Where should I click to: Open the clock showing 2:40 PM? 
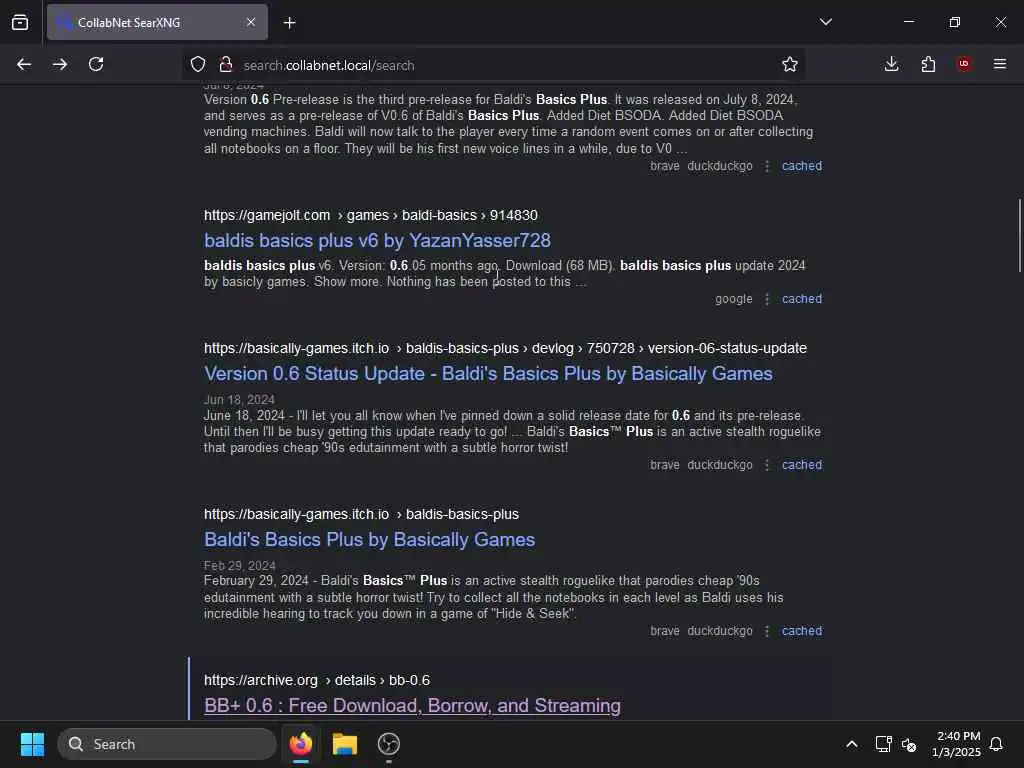coord(956,744)
